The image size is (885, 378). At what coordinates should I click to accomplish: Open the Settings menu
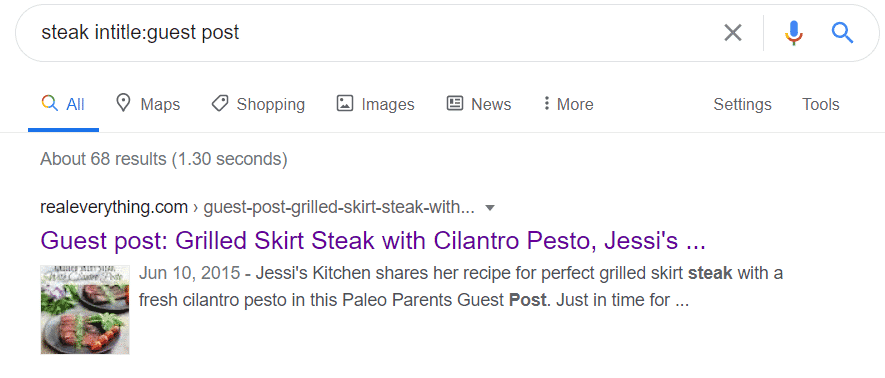742,104
